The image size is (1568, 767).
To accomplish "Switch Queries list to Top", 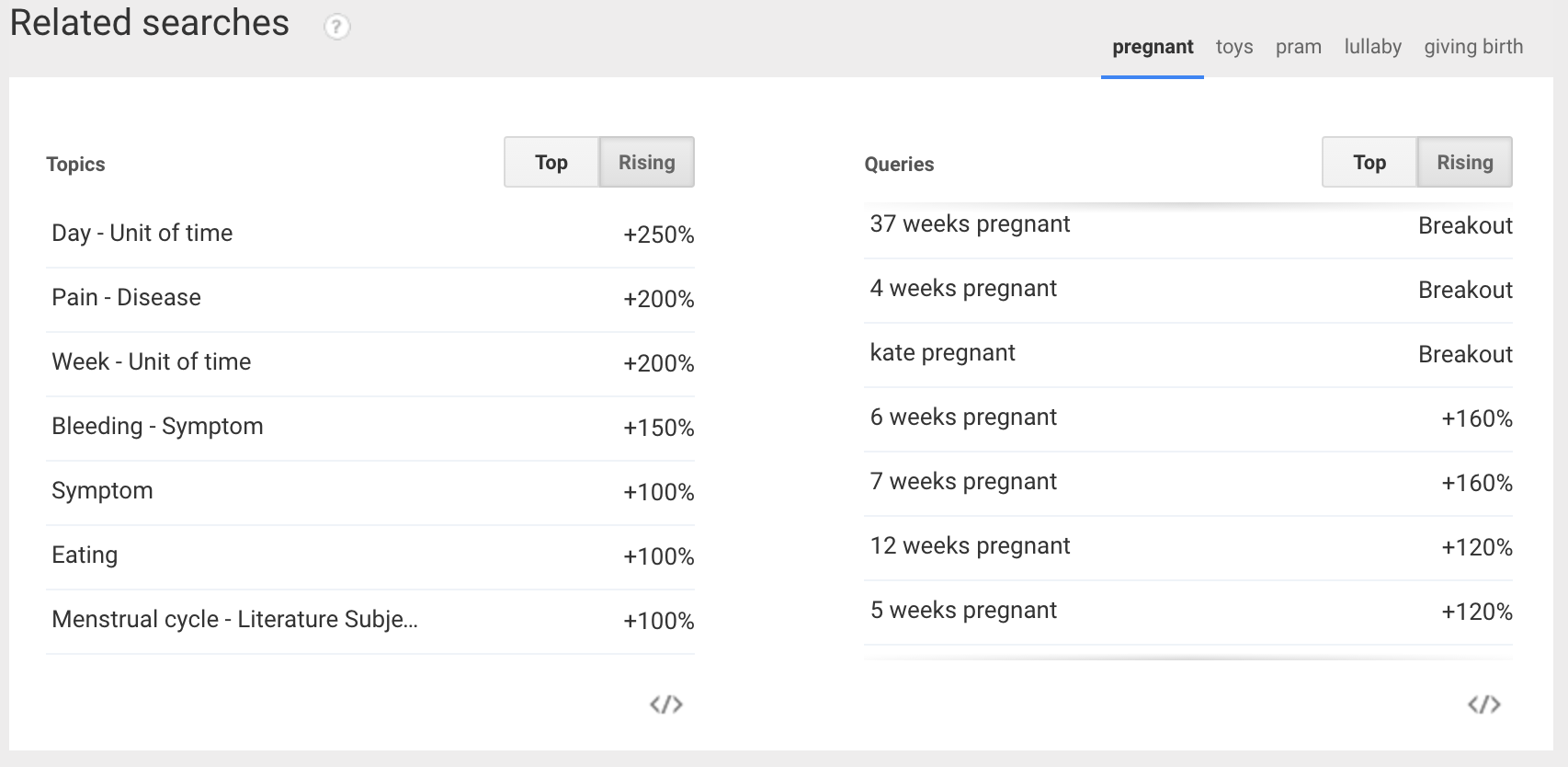I will tap(1369, 163).
